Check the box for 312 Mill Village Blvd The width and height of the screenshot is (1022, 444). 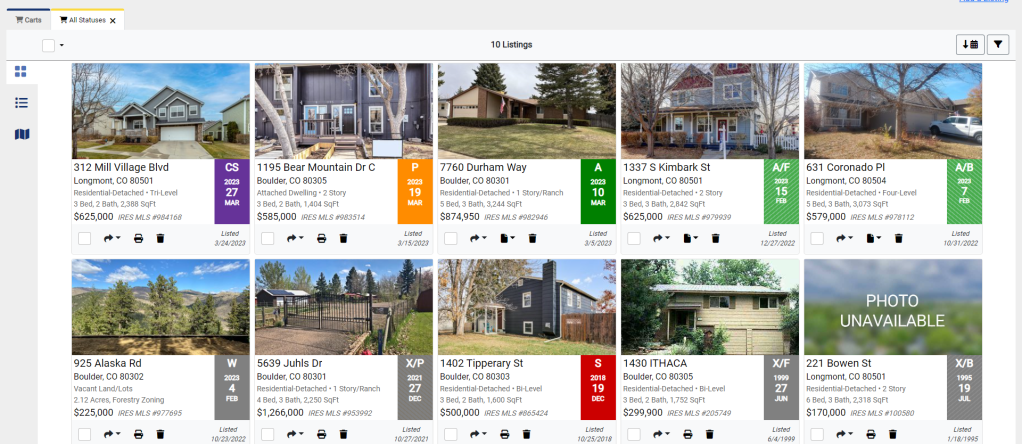[84, 238]
